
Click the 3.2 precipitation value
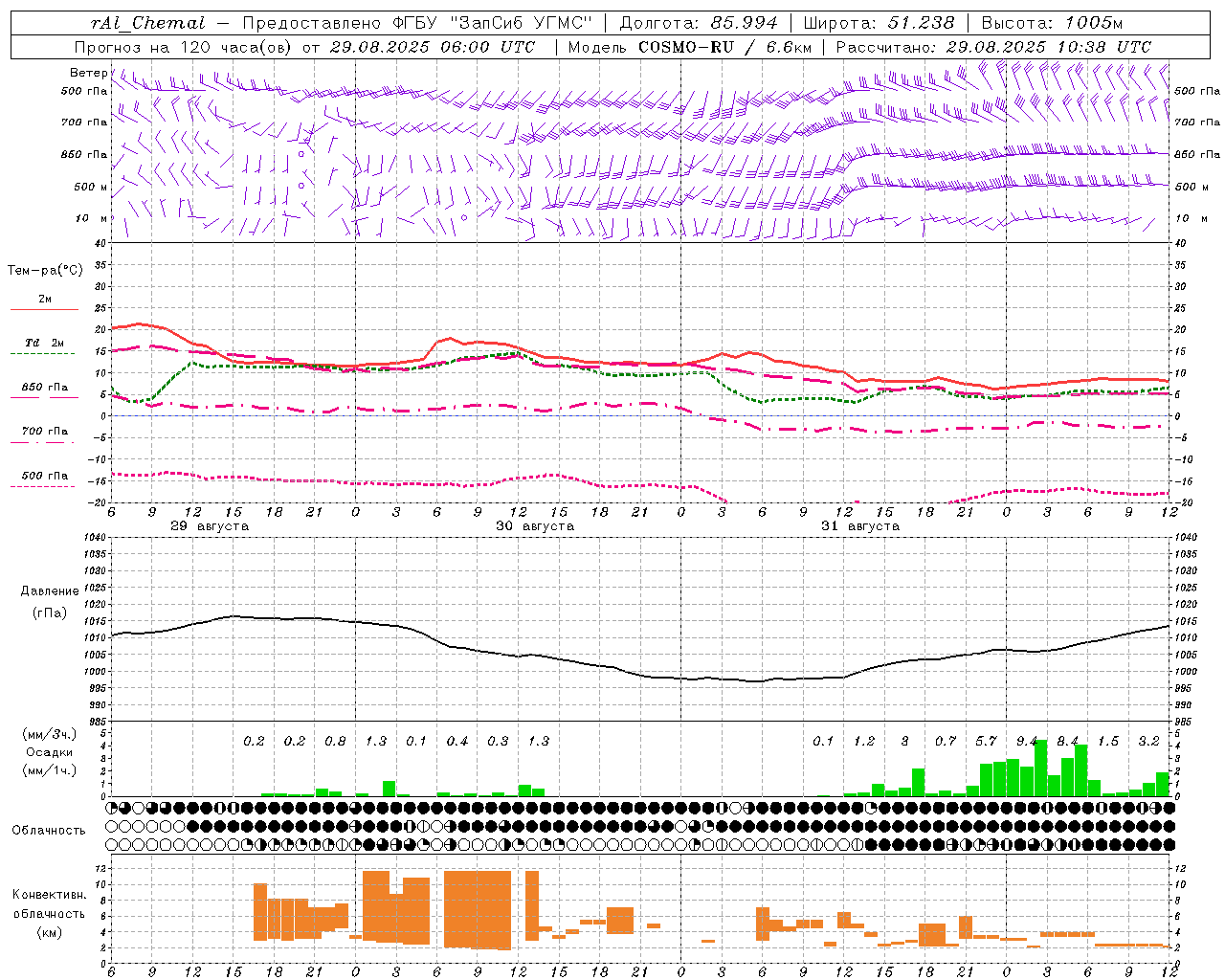point(1148,742)
